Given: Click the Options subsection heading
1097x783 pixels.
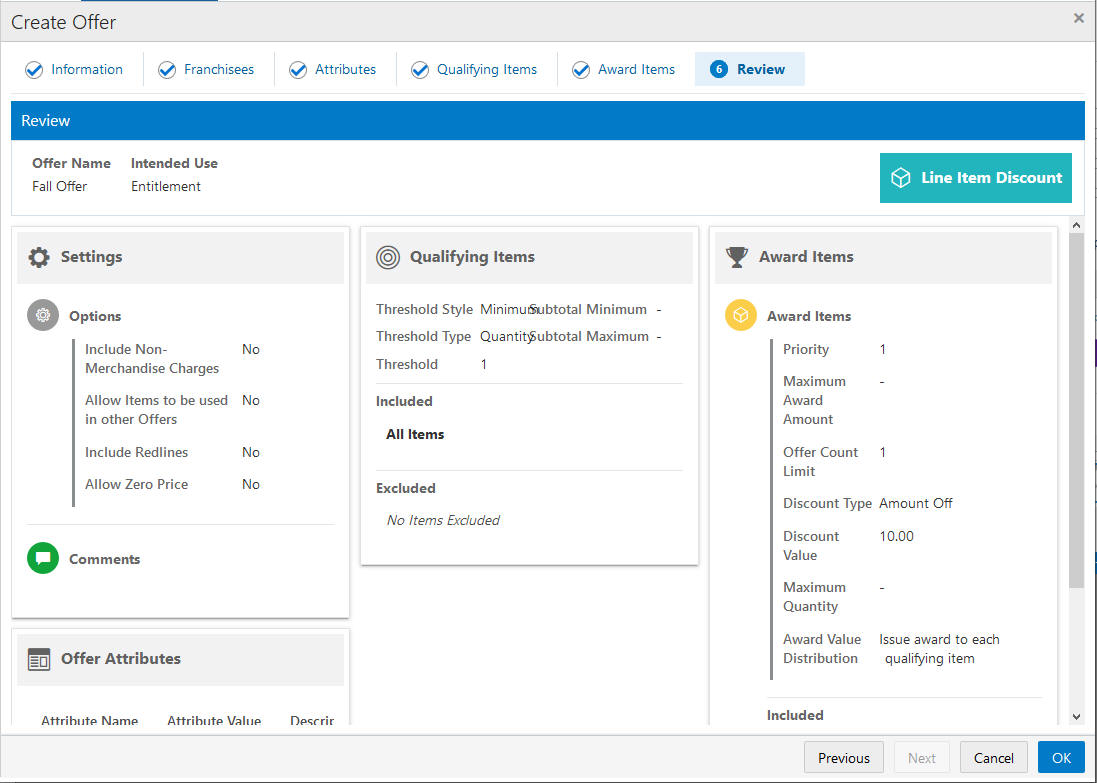Looking at the screenshot, I should [x=95, y=316].
